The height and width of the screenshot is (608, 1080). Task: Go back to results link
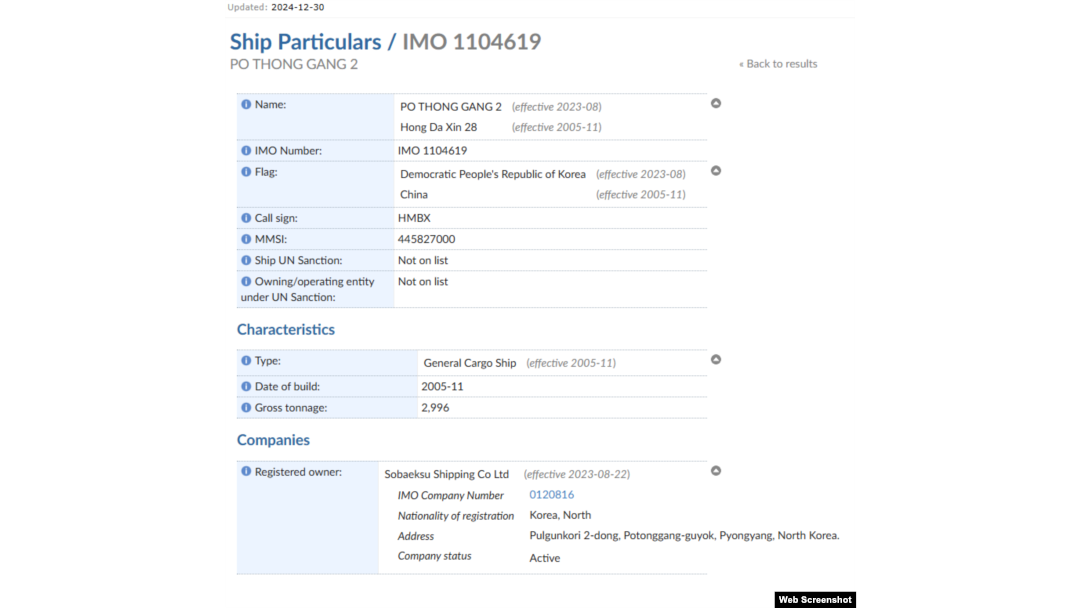(x=778, y=63)
